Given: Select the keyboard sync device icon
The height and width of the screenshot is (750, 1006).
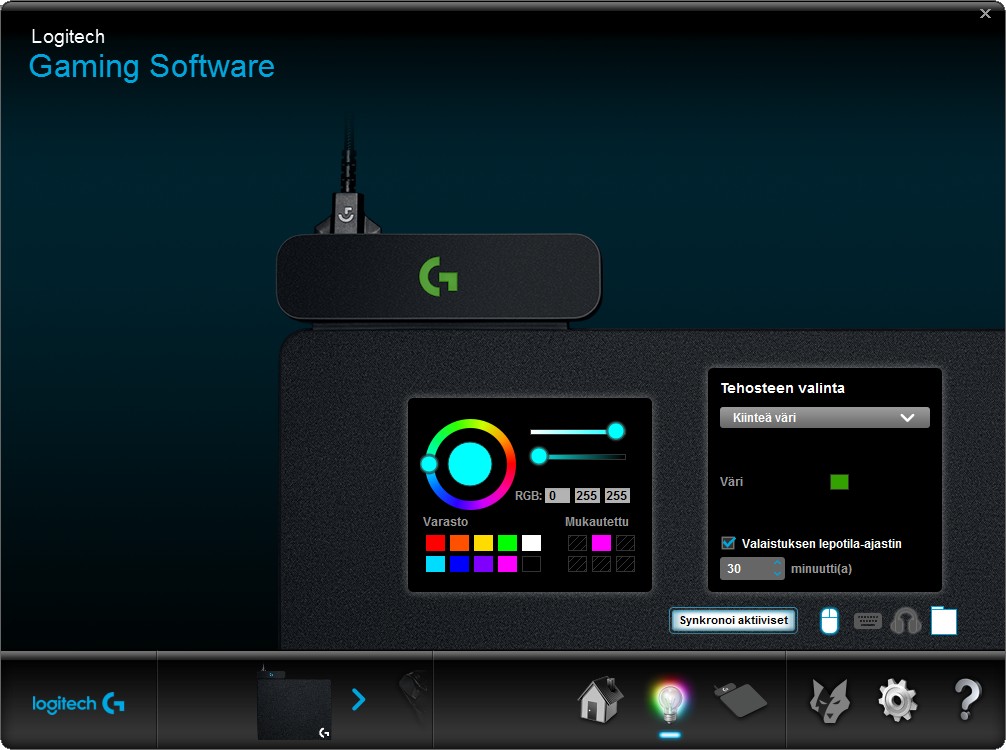Looking at the screenshot, I should tap(867, 621).
